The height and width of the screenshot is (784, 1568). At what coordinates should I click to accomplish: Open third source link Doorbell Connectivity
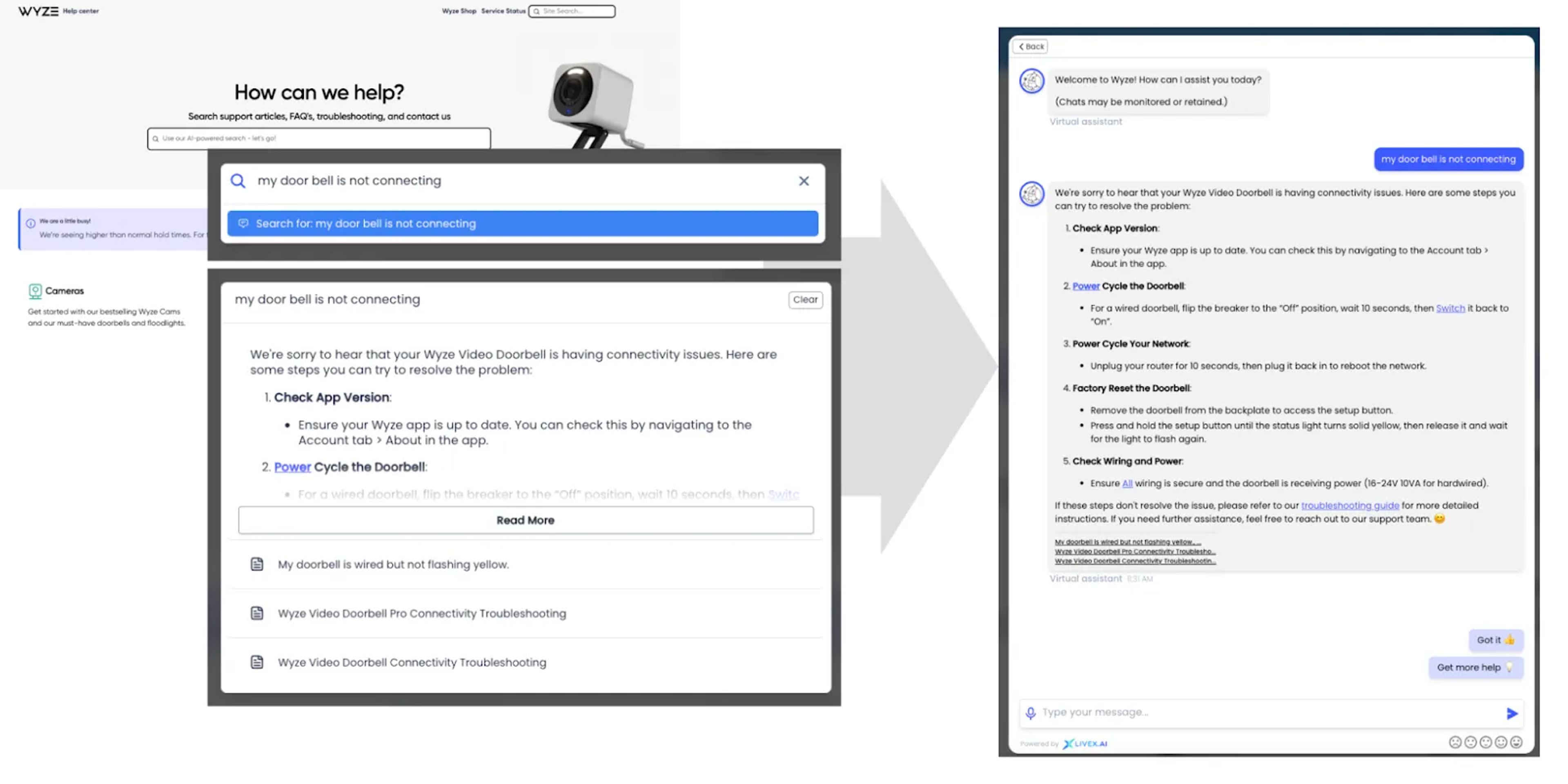[1135, 561]
